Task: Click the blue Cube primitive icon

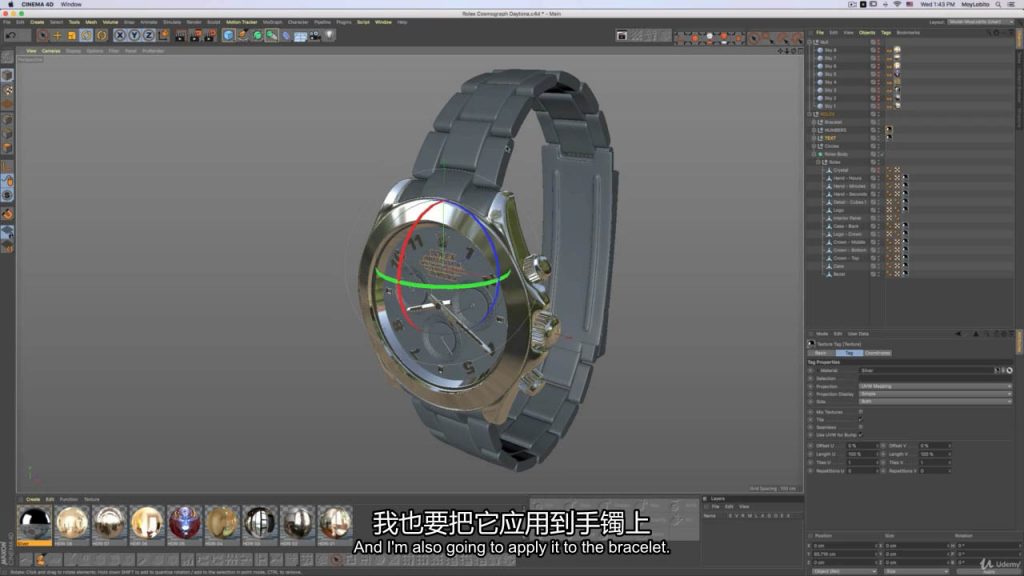Action: [228, 36]
